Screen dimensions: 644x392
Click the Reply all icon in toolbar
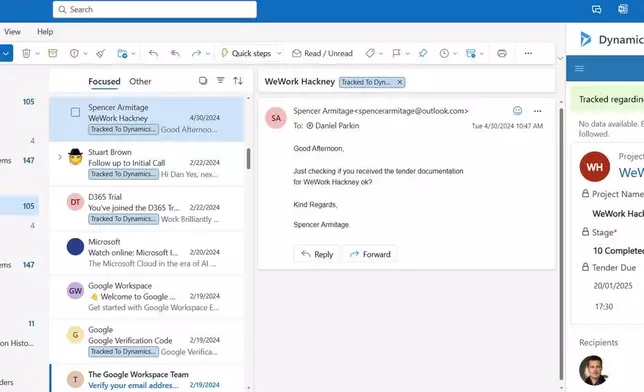(175, 53)
